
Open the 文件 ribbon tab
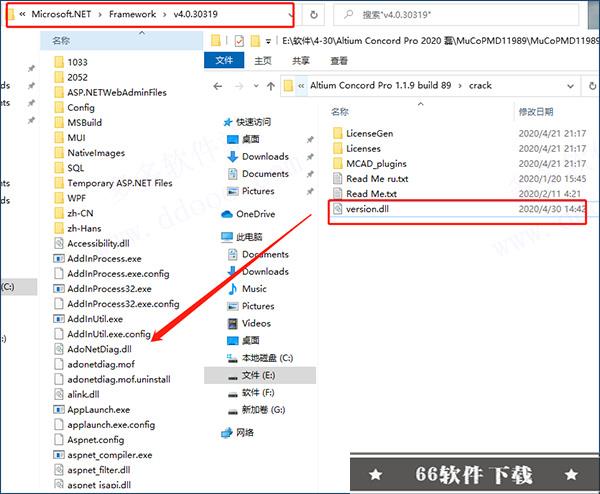click(224, 60)
